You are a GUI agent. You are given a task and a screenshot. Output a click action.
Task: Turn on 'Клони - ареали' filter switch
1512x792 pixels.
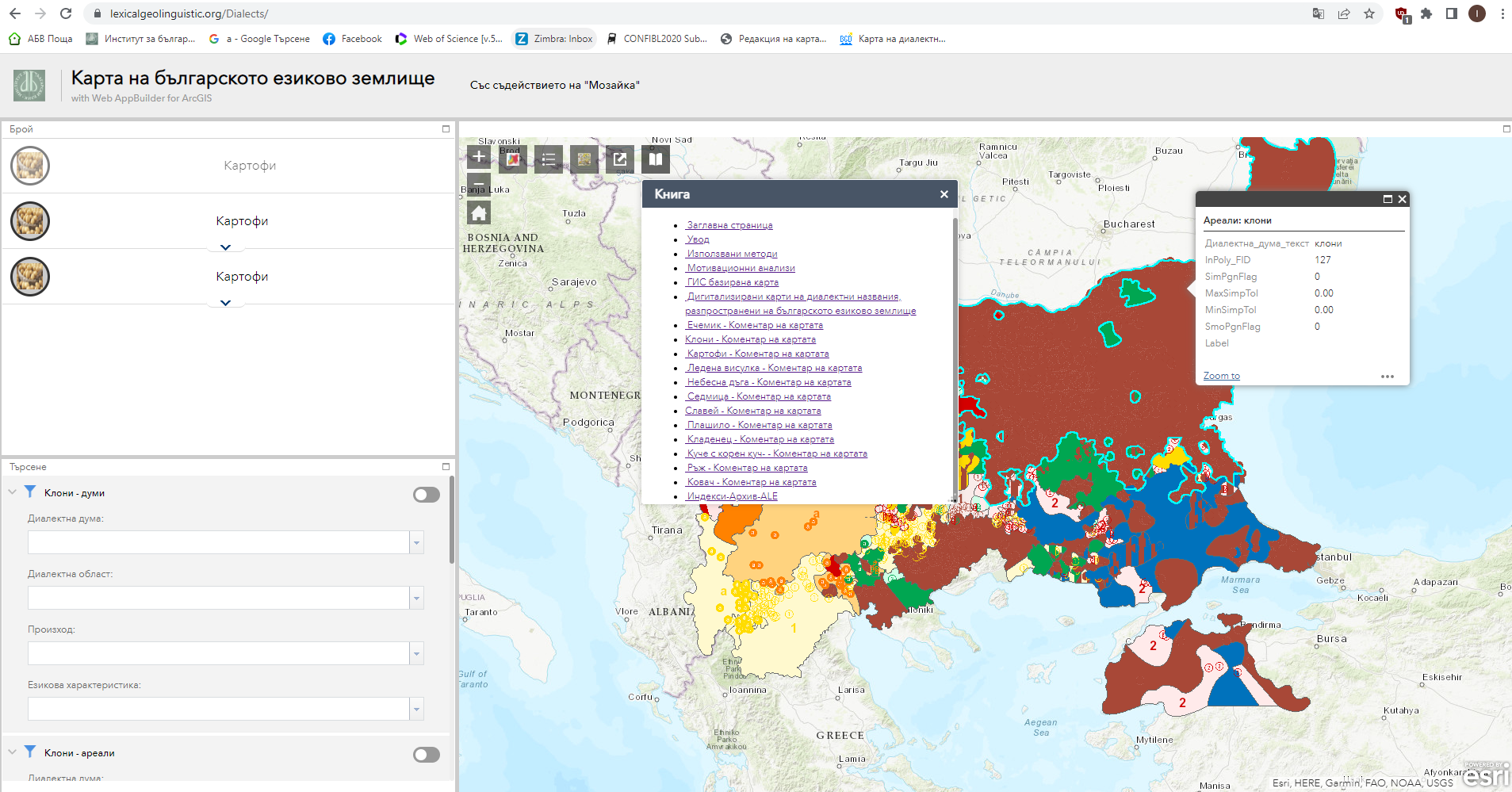coord(427,755)
